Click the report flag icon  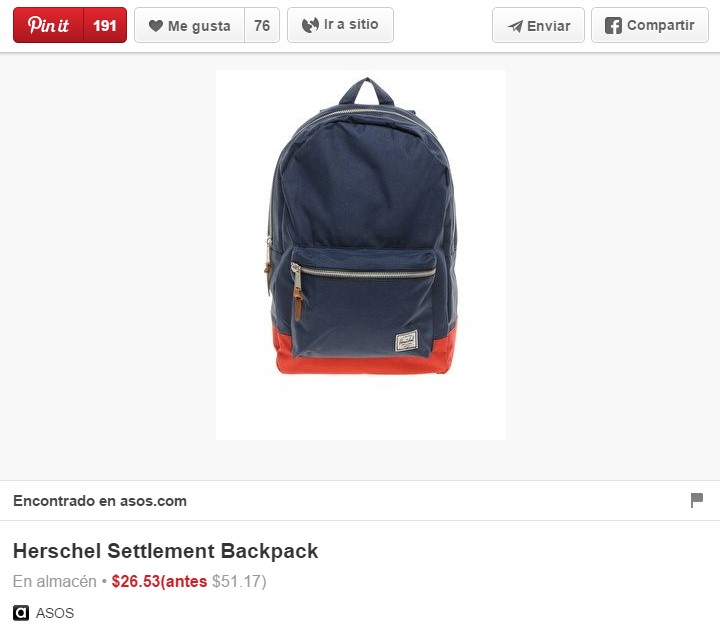[x=697, y=500]
